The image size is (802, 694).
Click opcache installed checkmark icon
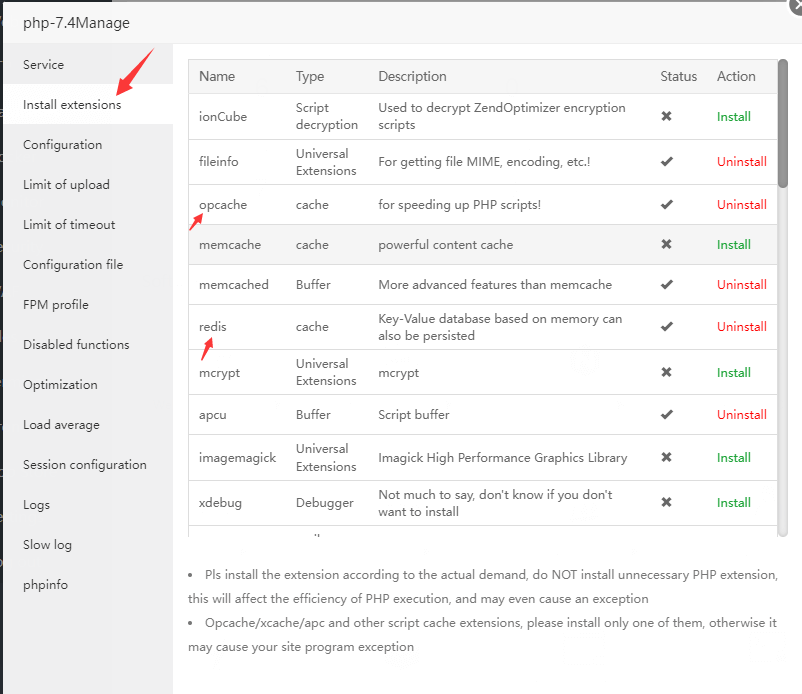(666, 205)
